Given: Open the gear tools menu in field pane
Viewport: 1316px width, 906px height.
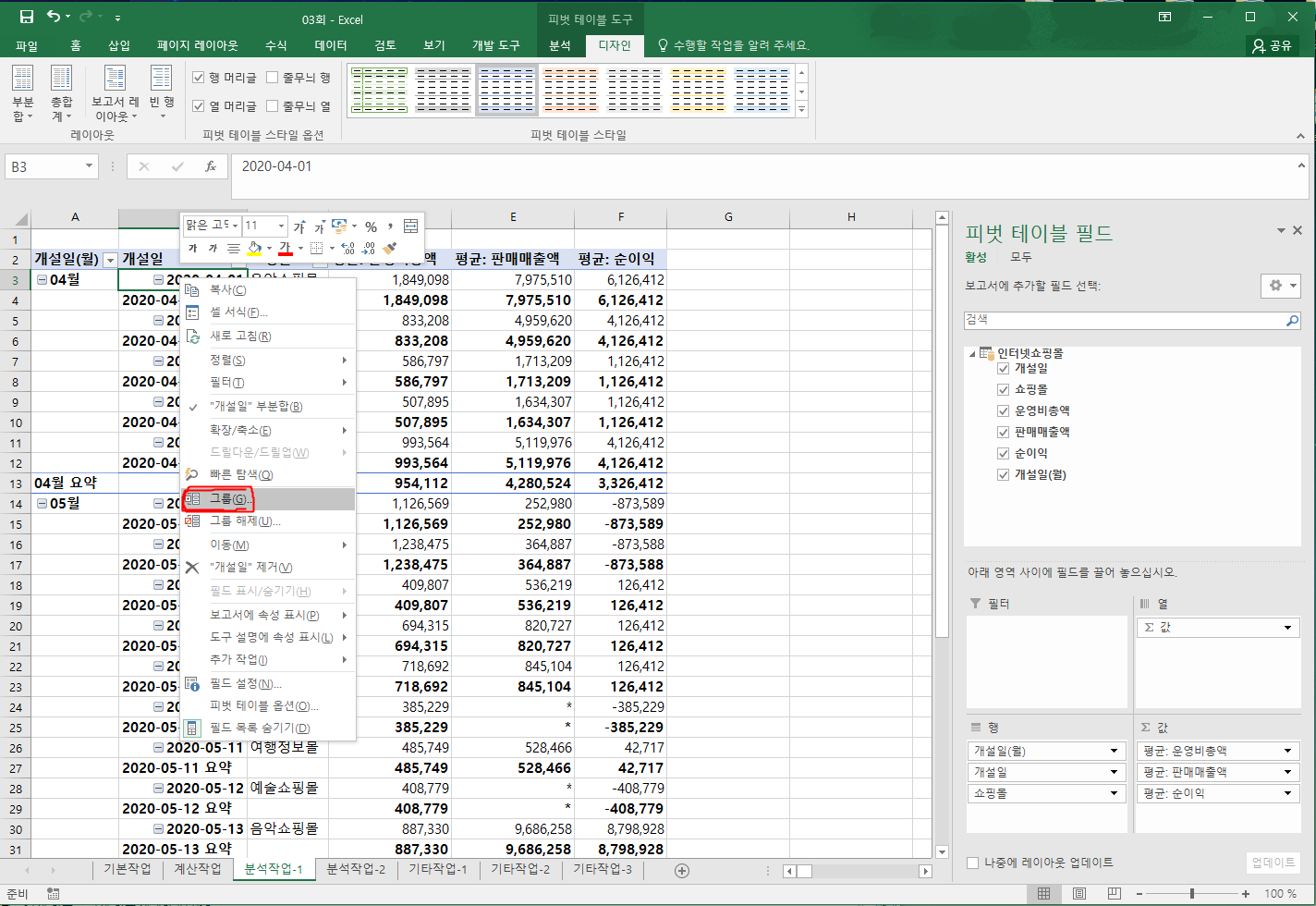Looking at the screenshot, I should pyautogui.click(x=1280, y=287).
